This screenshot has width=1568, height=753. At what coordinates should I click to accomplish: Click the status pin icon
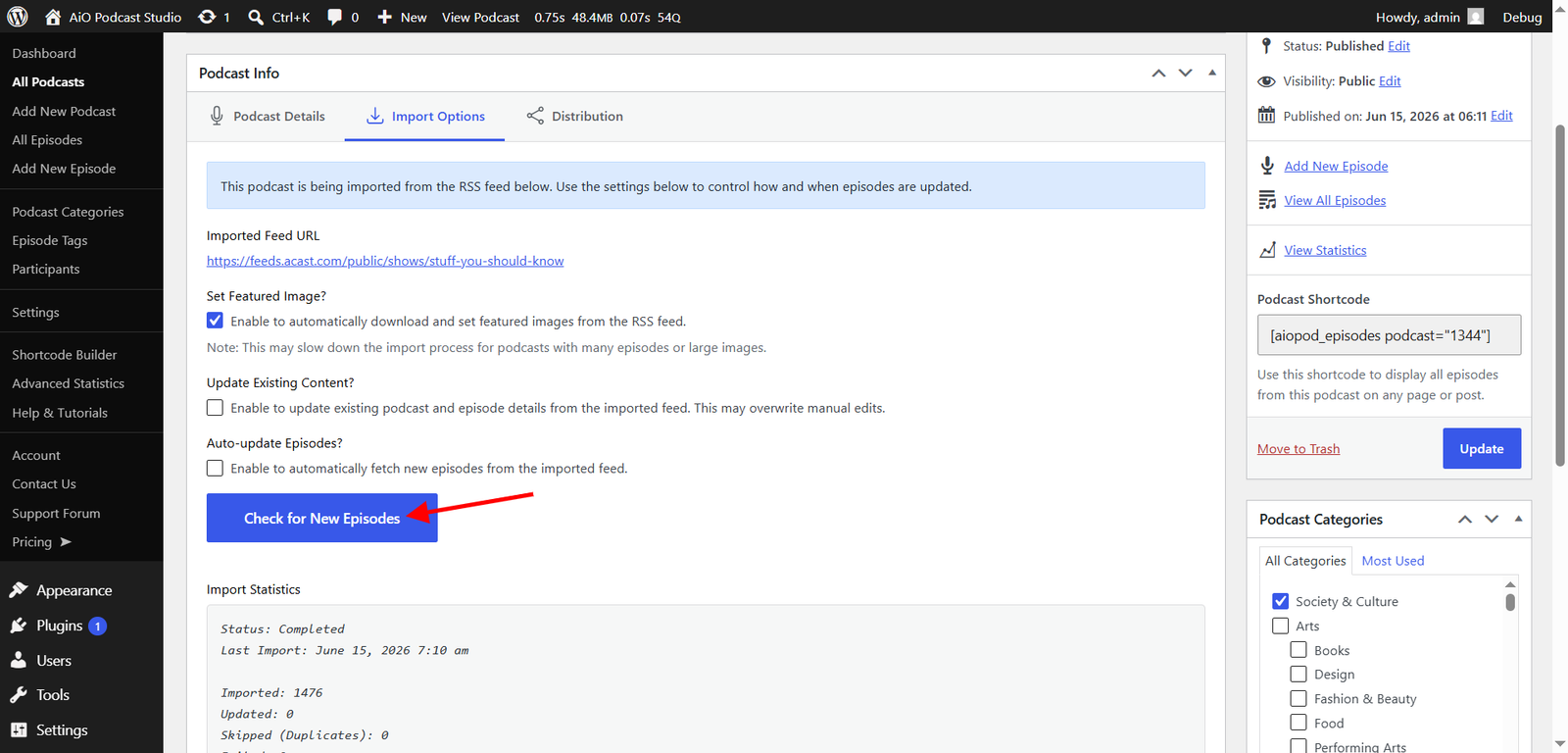point(1266,45)
